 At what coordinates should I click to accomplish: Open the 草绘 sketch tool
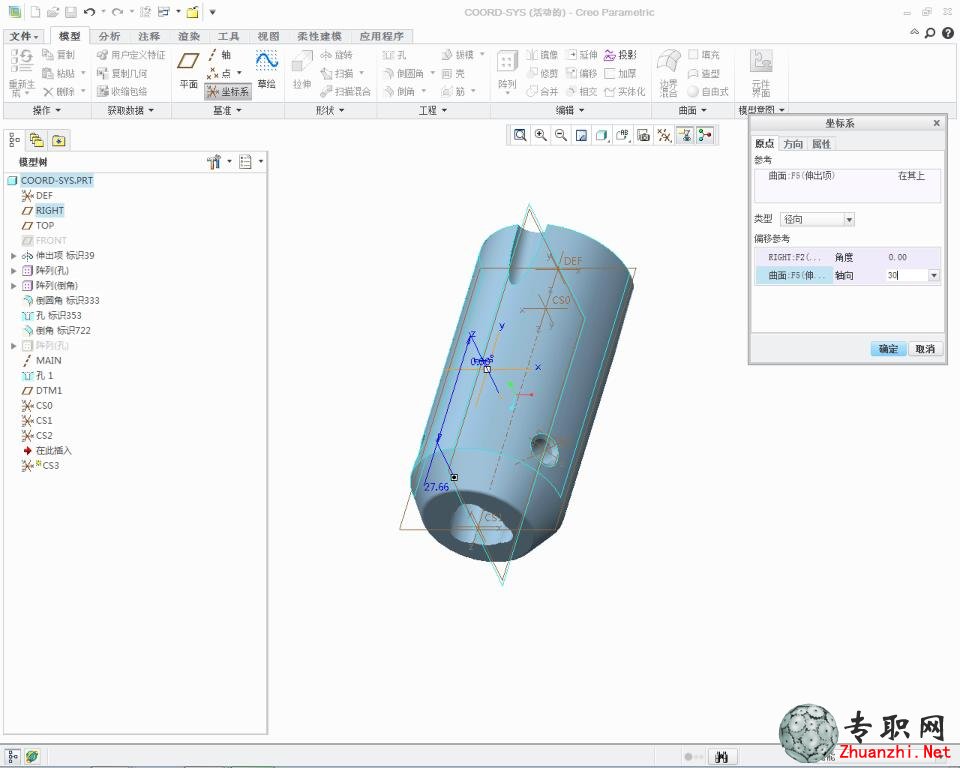(266, 70)
